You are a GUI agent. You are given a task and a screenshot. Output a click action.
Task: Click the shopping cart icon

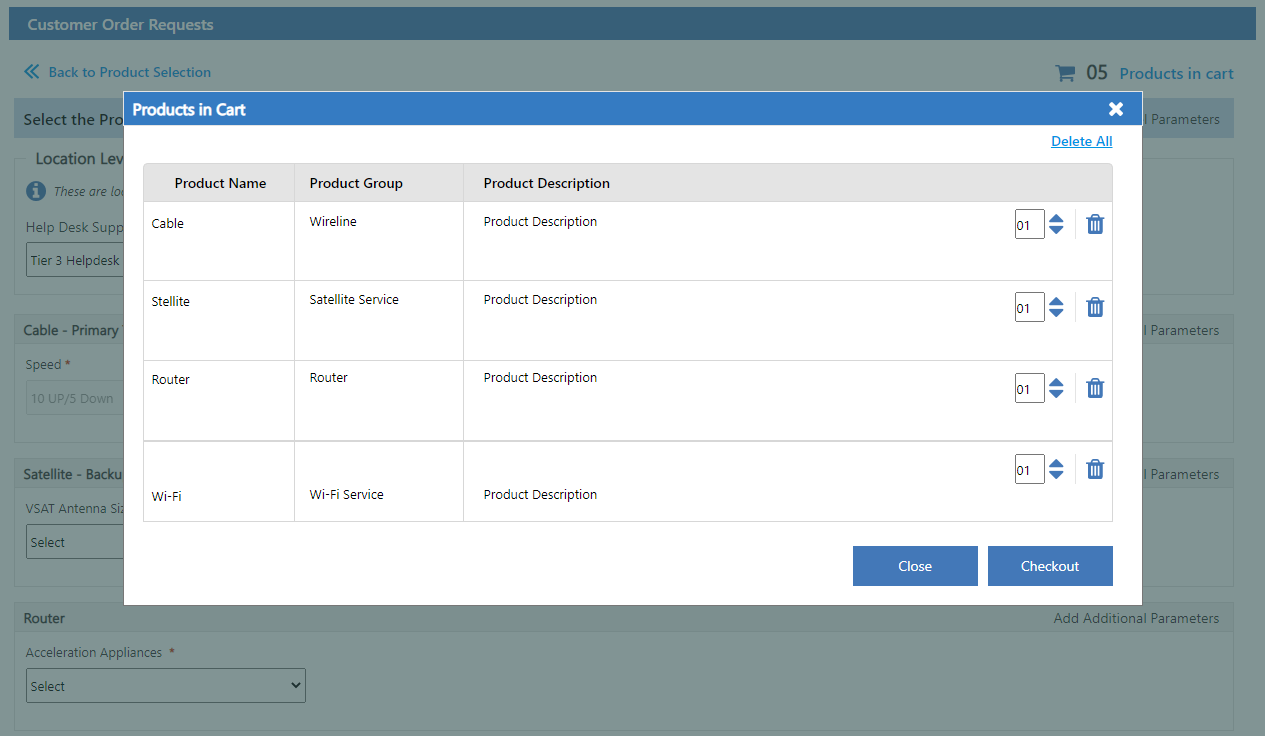(x=1065, y=73)
